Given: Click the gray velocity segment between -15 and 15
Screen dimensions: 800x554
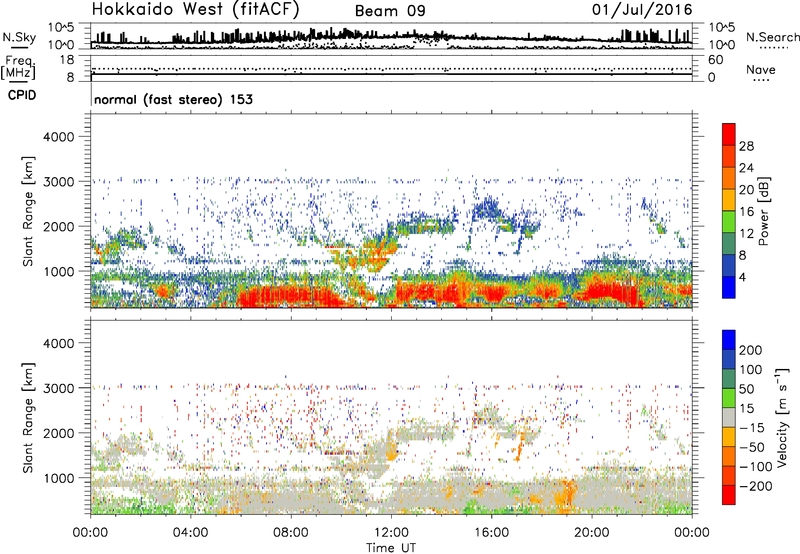Looking at the screenshot, I should point(729,417).
